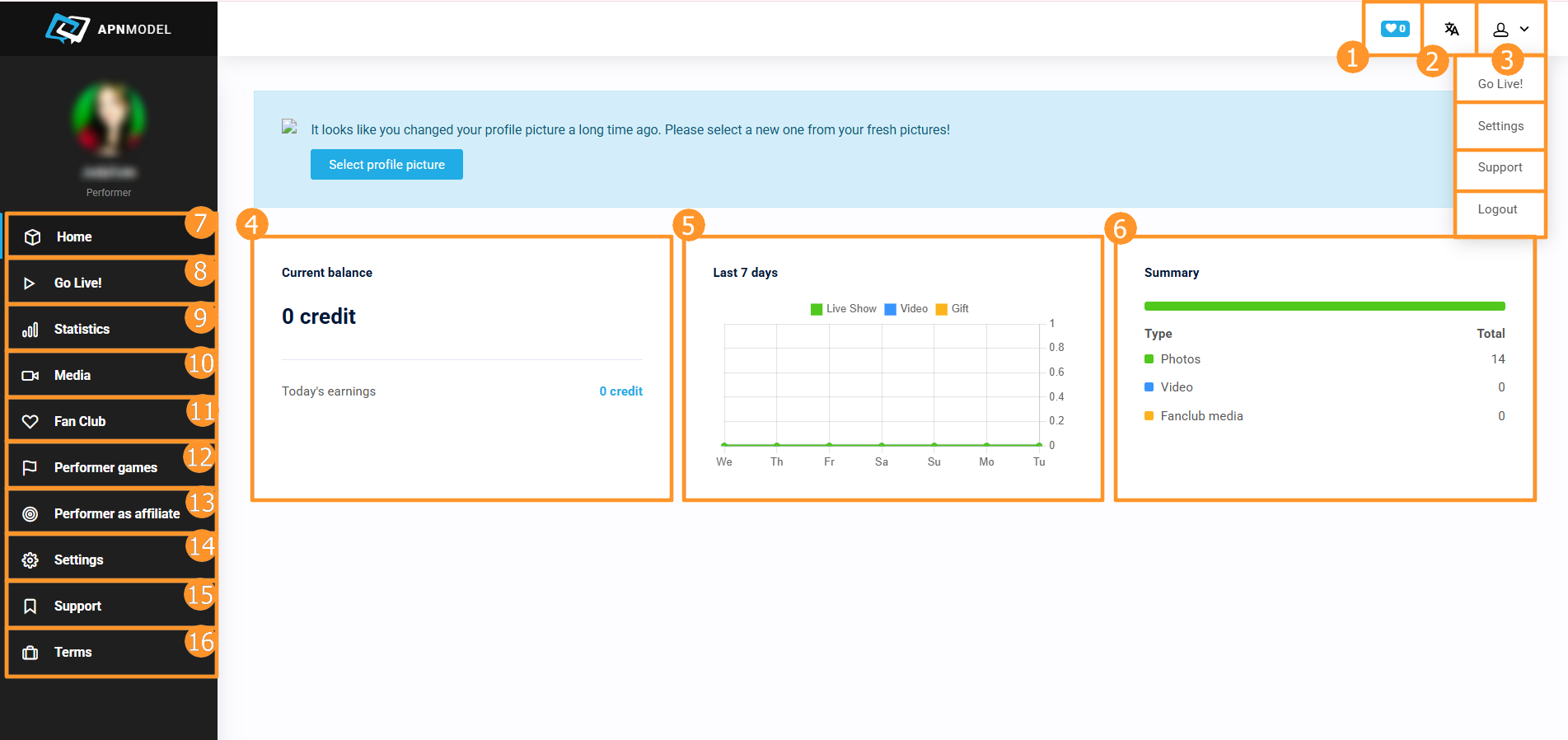This screenshot has height=740, width=1568.
Task: Open Performer as affiliate in sidebar
Action: [x=116, y=514]
